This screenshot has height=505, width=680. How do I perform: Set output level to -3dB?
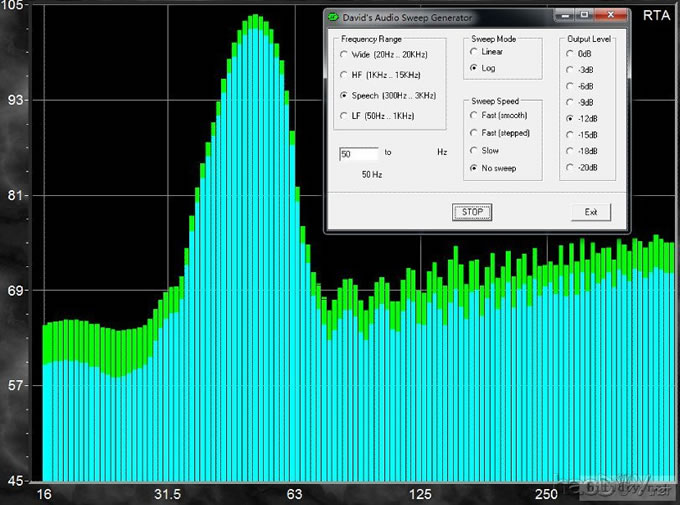click(570, 69)
